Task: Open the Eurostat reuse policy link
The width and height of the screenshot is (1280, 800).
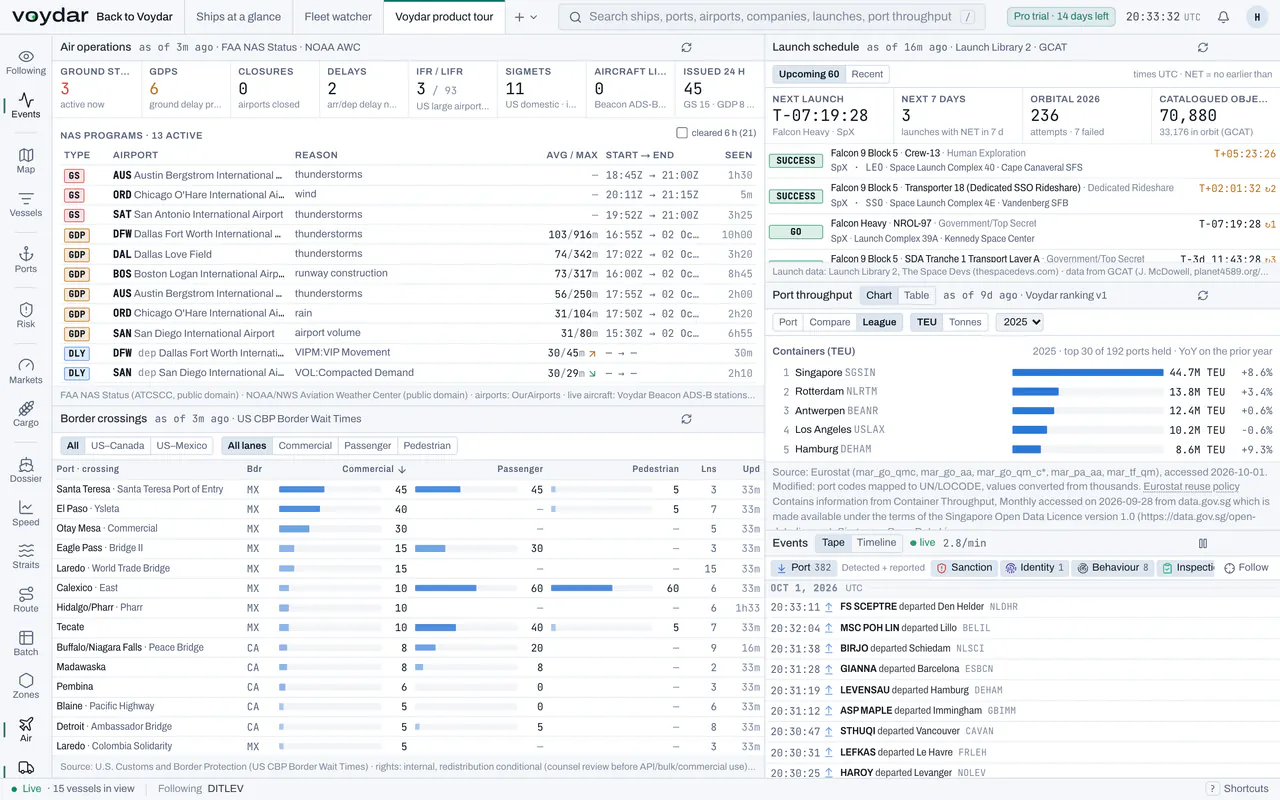Action: pyautogui.click(x=1191, y=486)
